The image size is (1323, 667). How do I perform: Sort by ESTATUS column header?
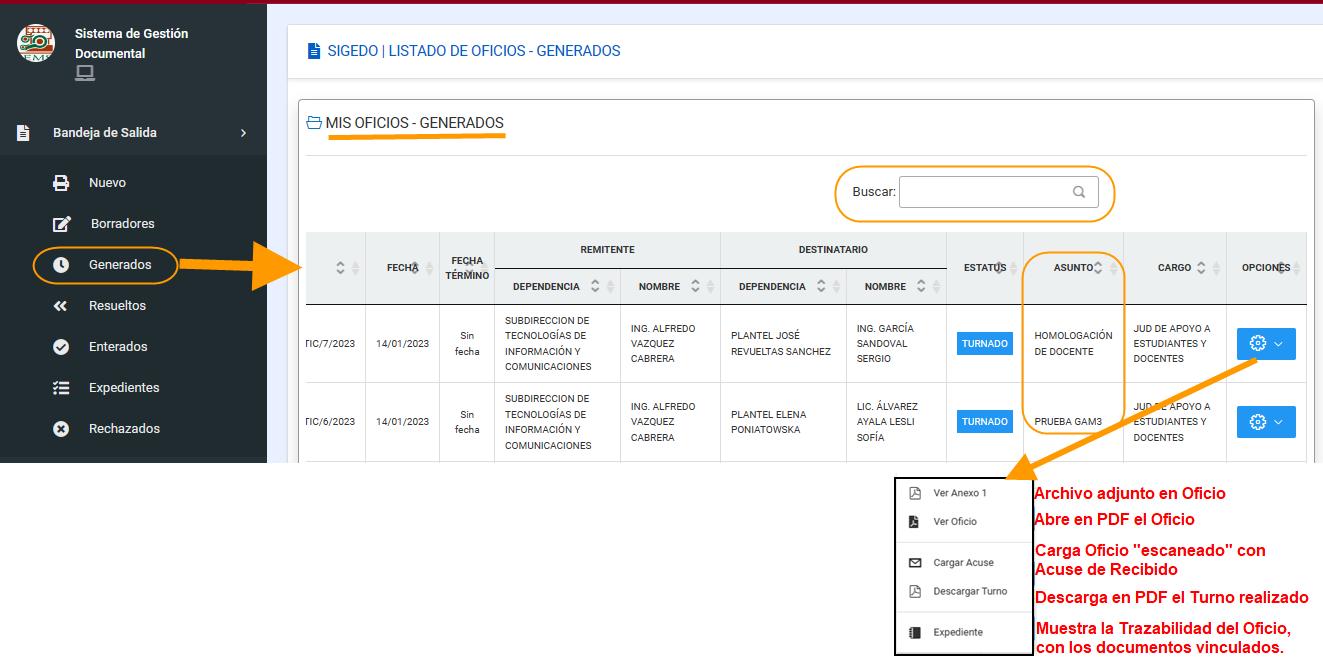(x=985, y=268)
